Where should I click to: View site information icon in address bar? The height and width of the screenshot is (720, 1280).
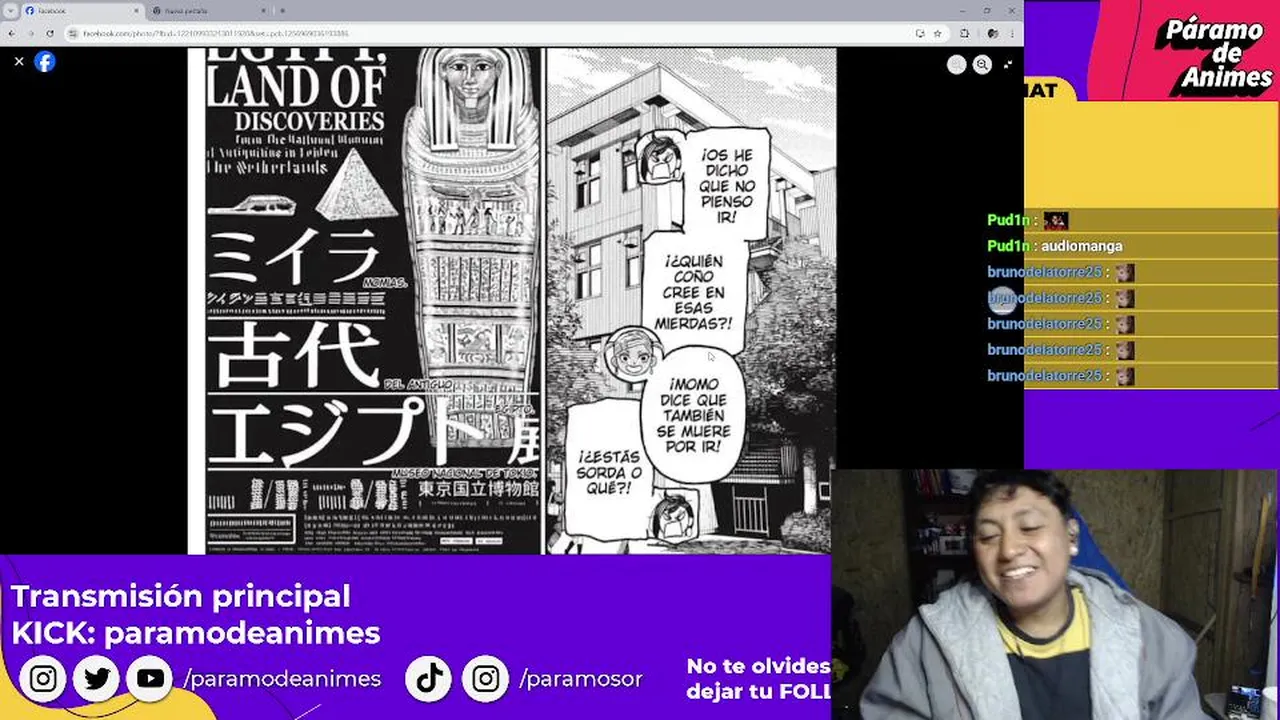(x=74, y=33)
